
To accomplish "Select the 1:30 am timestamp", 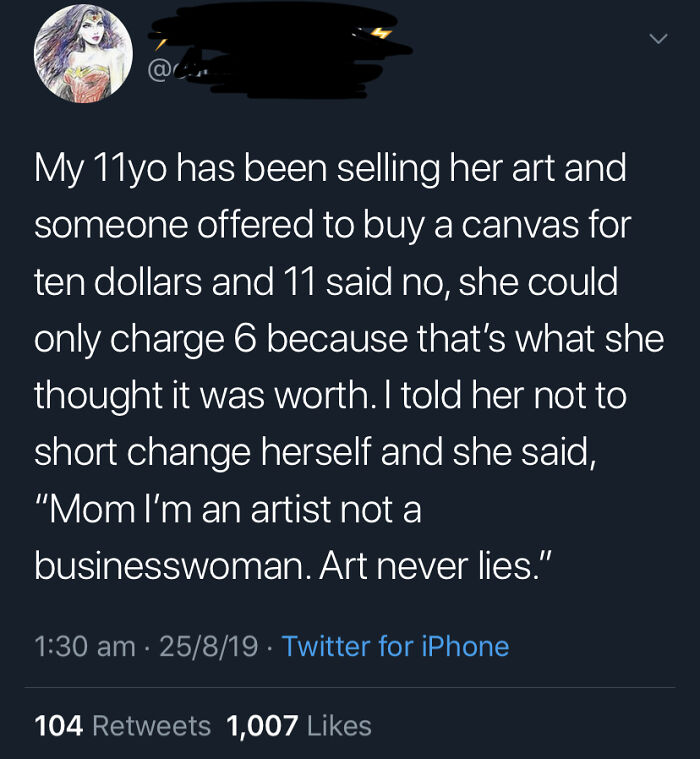I will 85,646.
